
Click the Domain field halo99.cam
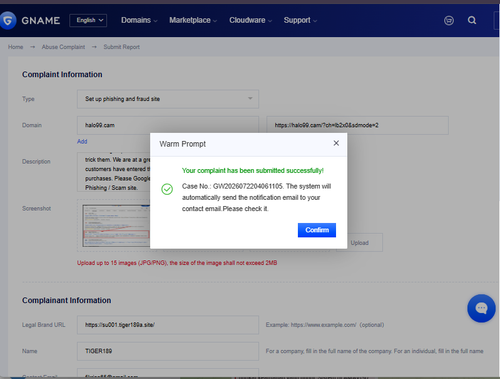[x=168, y=125]
